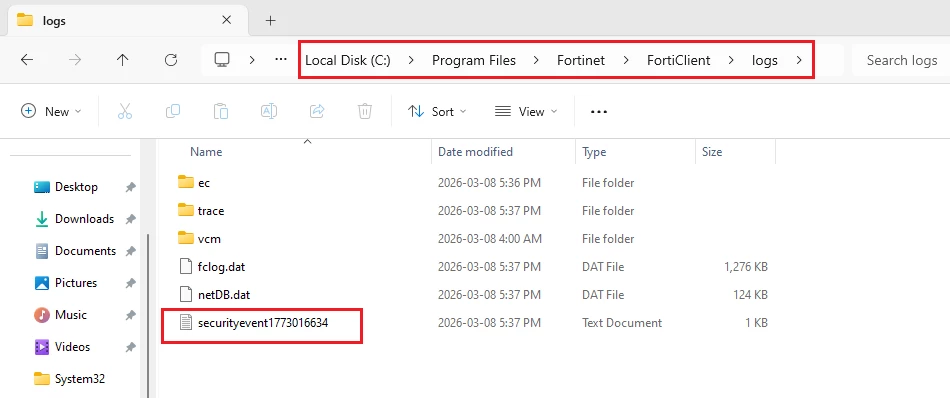Image resolution: width=950 pixels, height=398 pixels.
Task: Click the Copy icon in toolbar
Action: 173,111
